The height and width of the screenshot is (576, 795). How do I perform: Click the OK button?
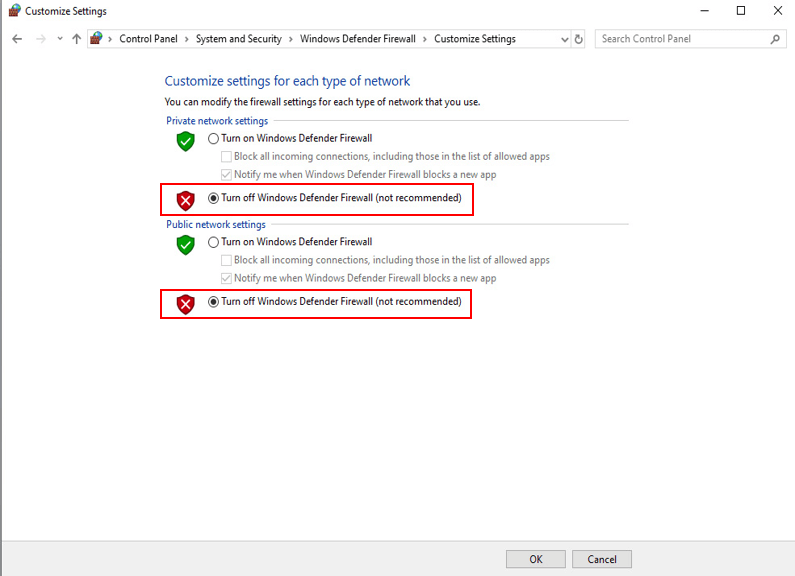535,559
